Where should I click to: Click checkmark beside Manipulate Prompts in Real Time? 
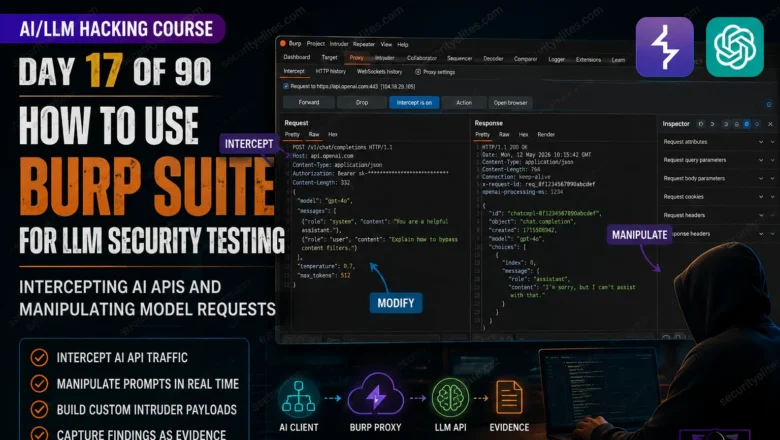pyautogui.click(x=39, y=384)
